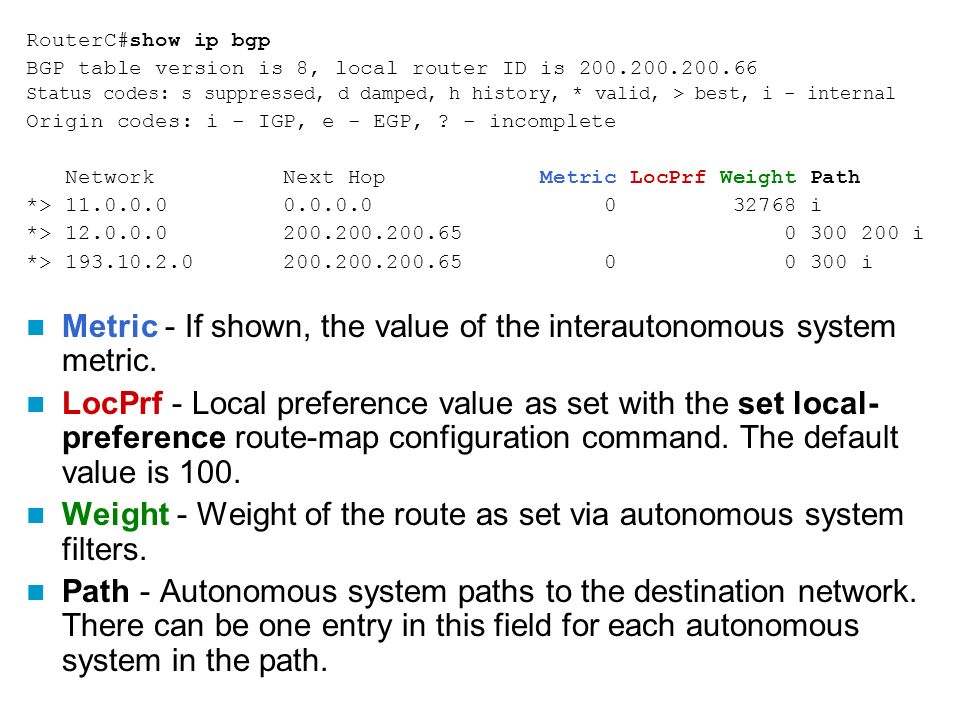Click the green Weight bullet heading
Image resolution: width=960 pixels, height=720 pixels.
pos(115,514)
